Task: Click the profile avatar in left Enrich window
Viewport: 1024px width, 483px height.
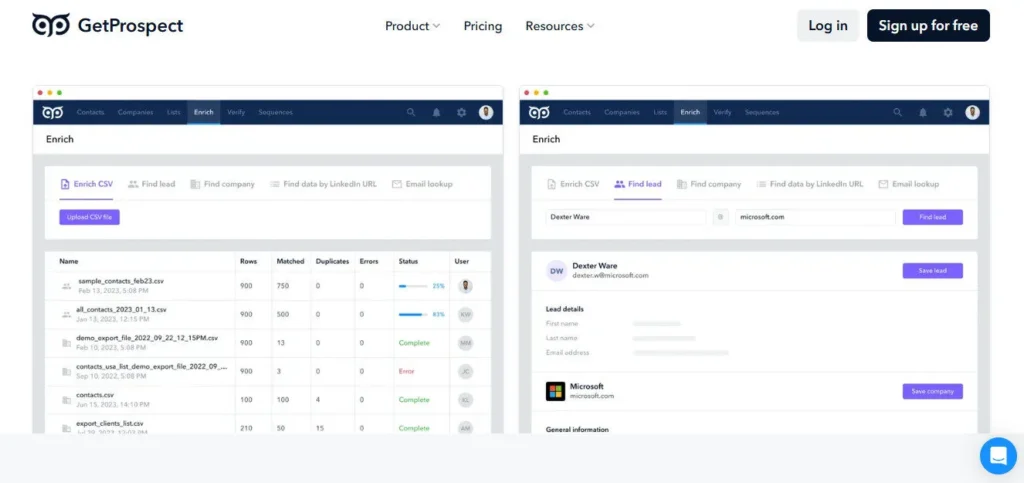Action: tap(486, 112)
